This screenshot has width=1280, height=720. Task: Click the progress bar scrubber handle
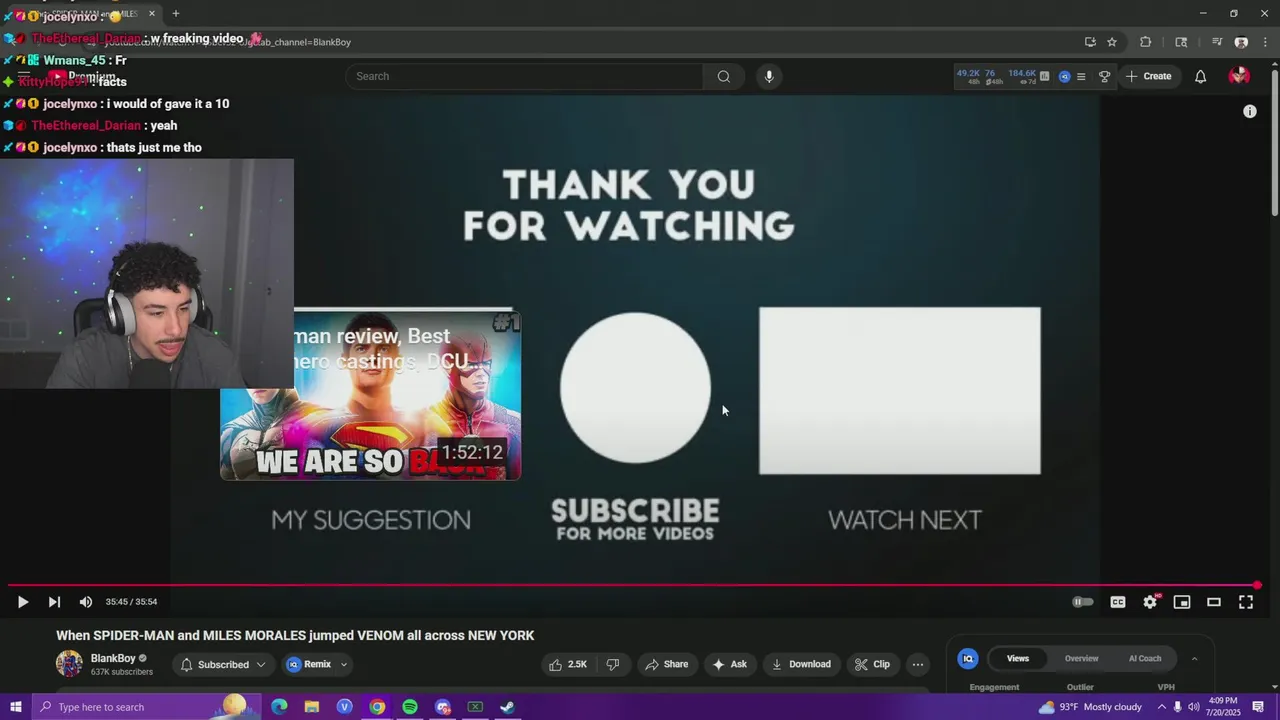point(1257,585)
